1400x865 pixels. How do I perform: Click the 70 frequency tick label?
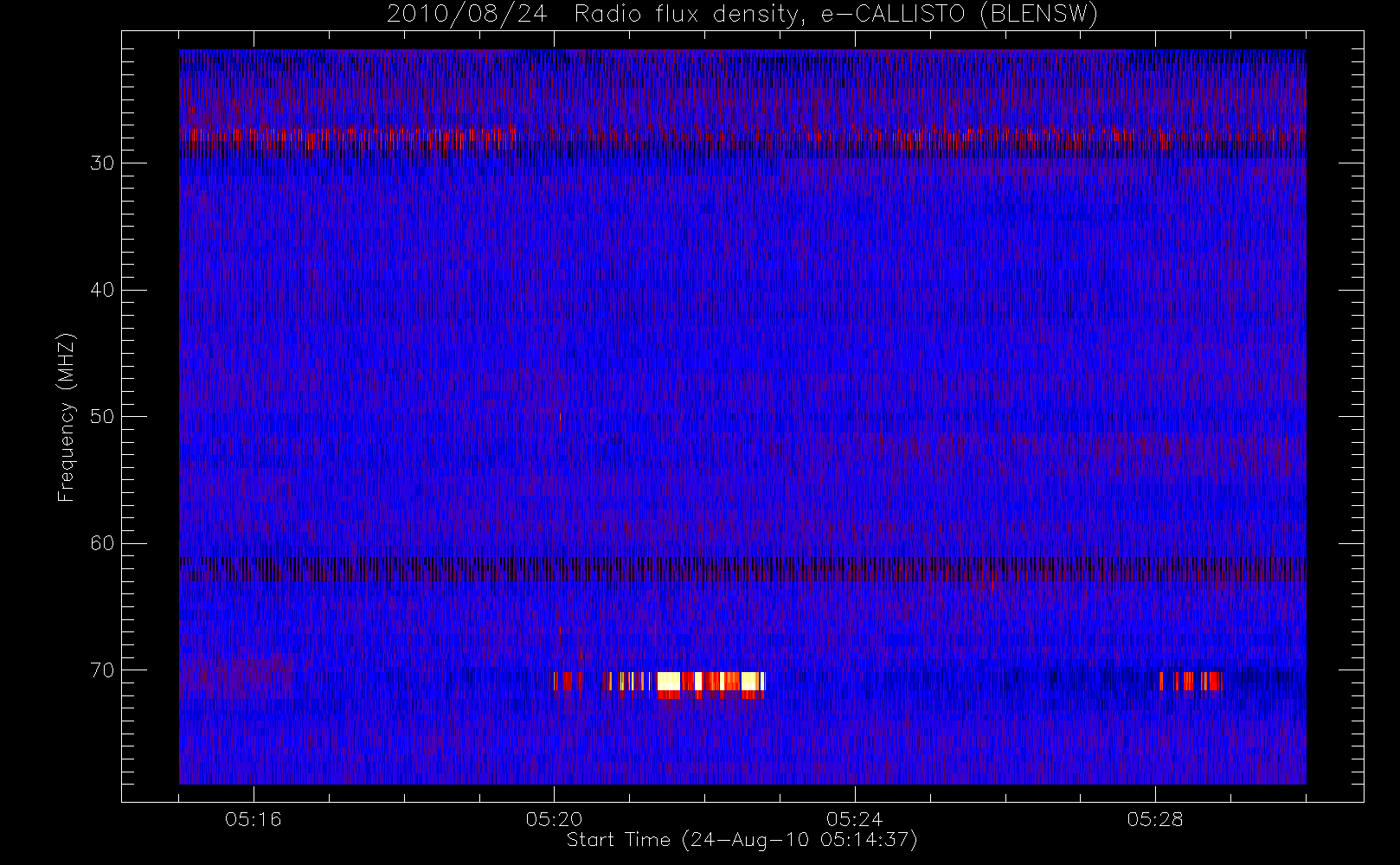(x=102, y=670)
